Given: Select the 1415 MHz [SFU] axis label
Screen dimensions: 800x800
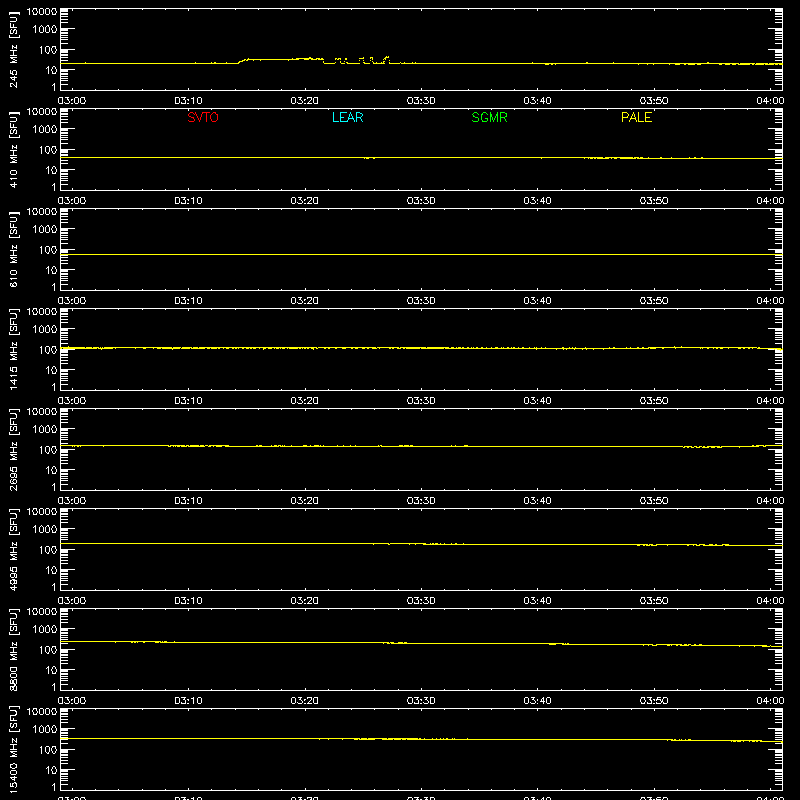Looking at the screenshot, I should [13, 349].
